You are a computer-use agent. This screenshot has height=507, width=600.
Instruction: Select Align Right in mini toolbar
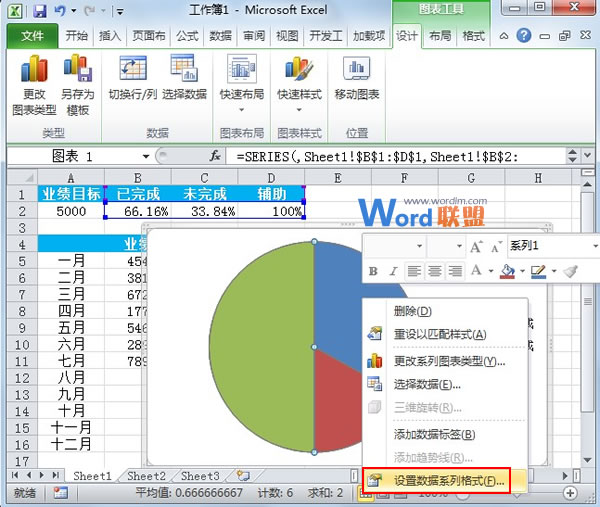pyautogui.click(x=455, y=271)
